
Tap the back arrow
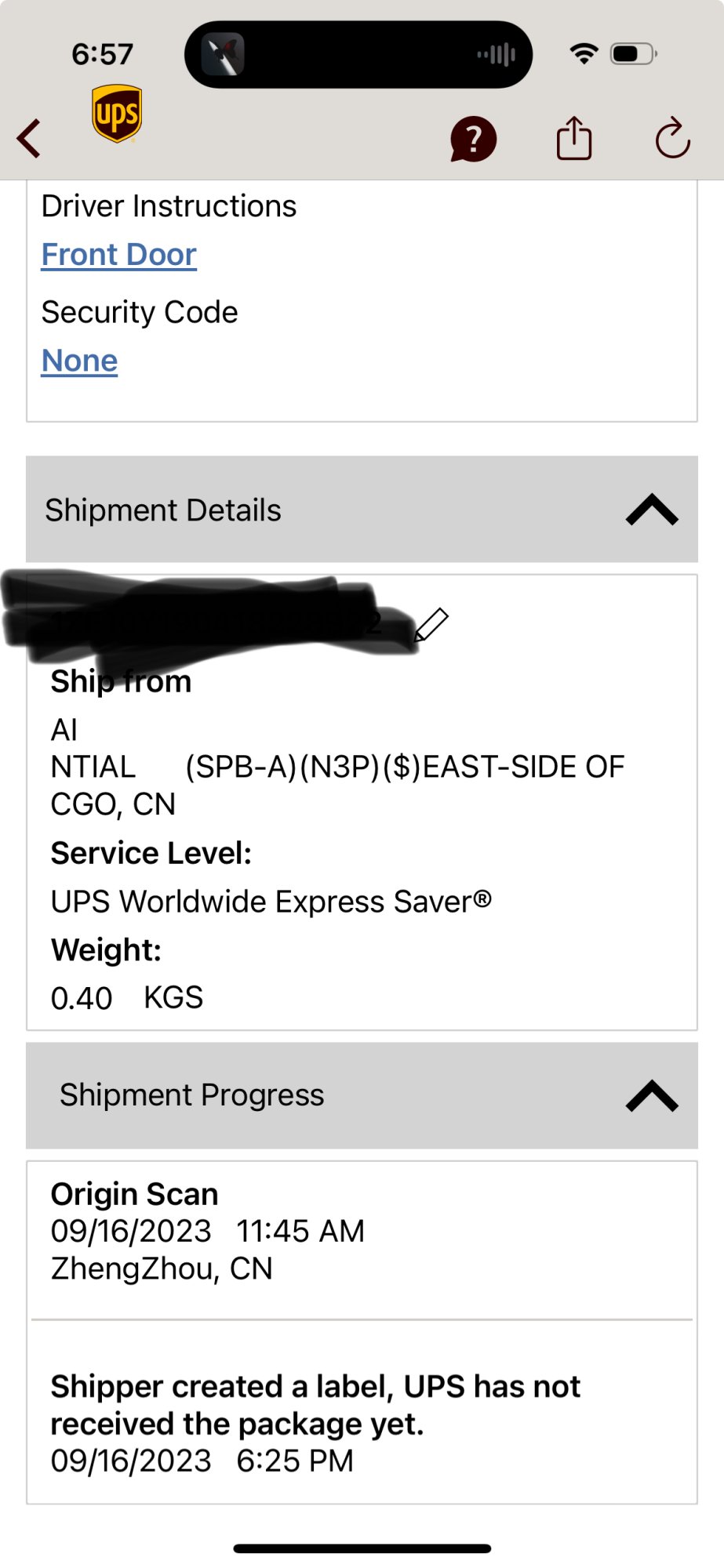pos(29,139)
